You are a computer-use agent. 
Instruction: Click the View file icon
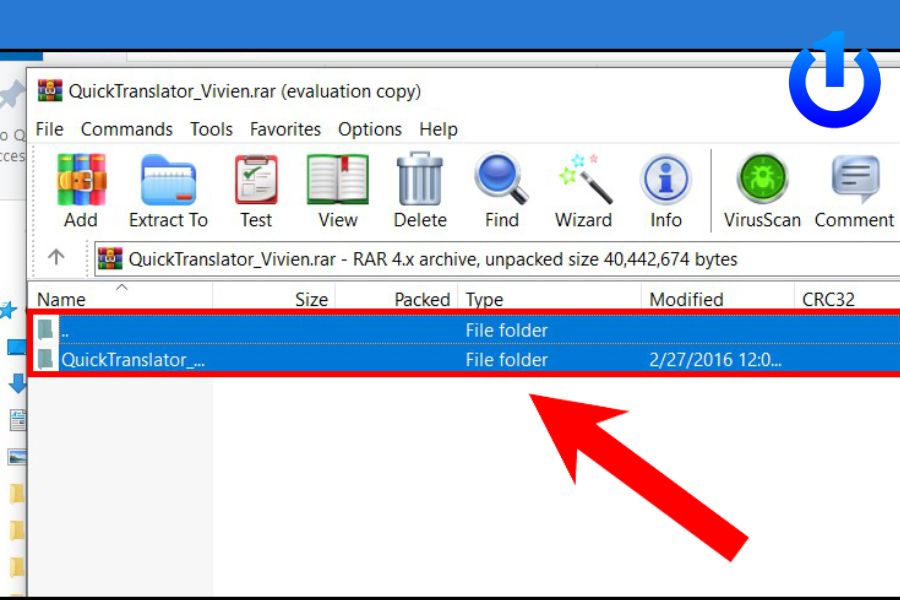coord(337,181)
